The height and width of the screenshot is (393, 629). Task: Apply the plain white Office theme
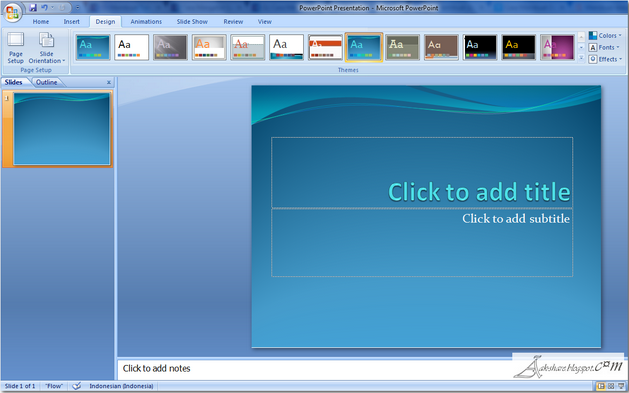tap(132, 47)
